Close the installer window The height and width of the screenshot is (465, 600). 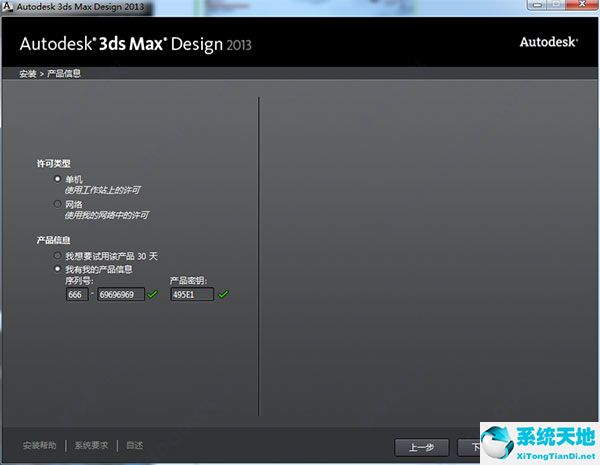click(x=582, y=4)
